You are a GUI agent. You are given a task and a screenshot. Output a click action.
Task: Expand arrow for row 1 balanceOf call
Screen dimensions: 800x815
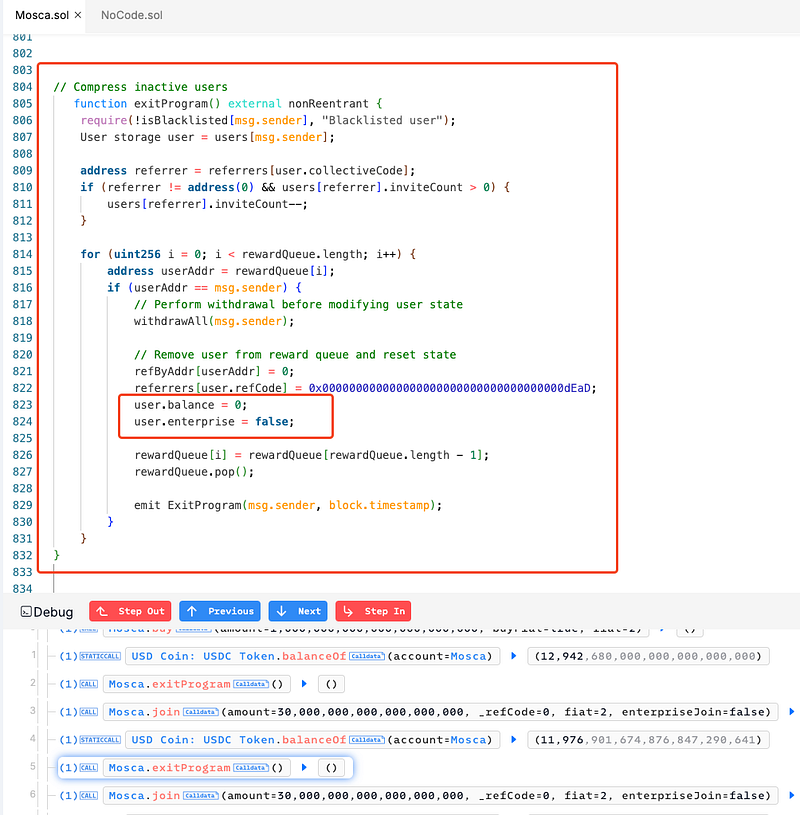(x=514, y=656)
